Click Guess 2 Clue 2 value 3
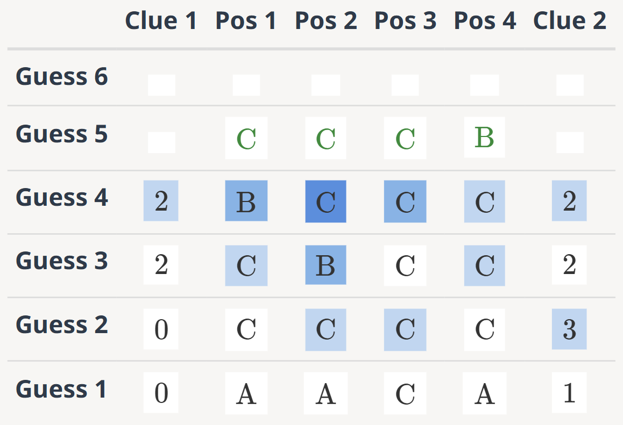Screen dimensions: 623x425 click(569, 329)
